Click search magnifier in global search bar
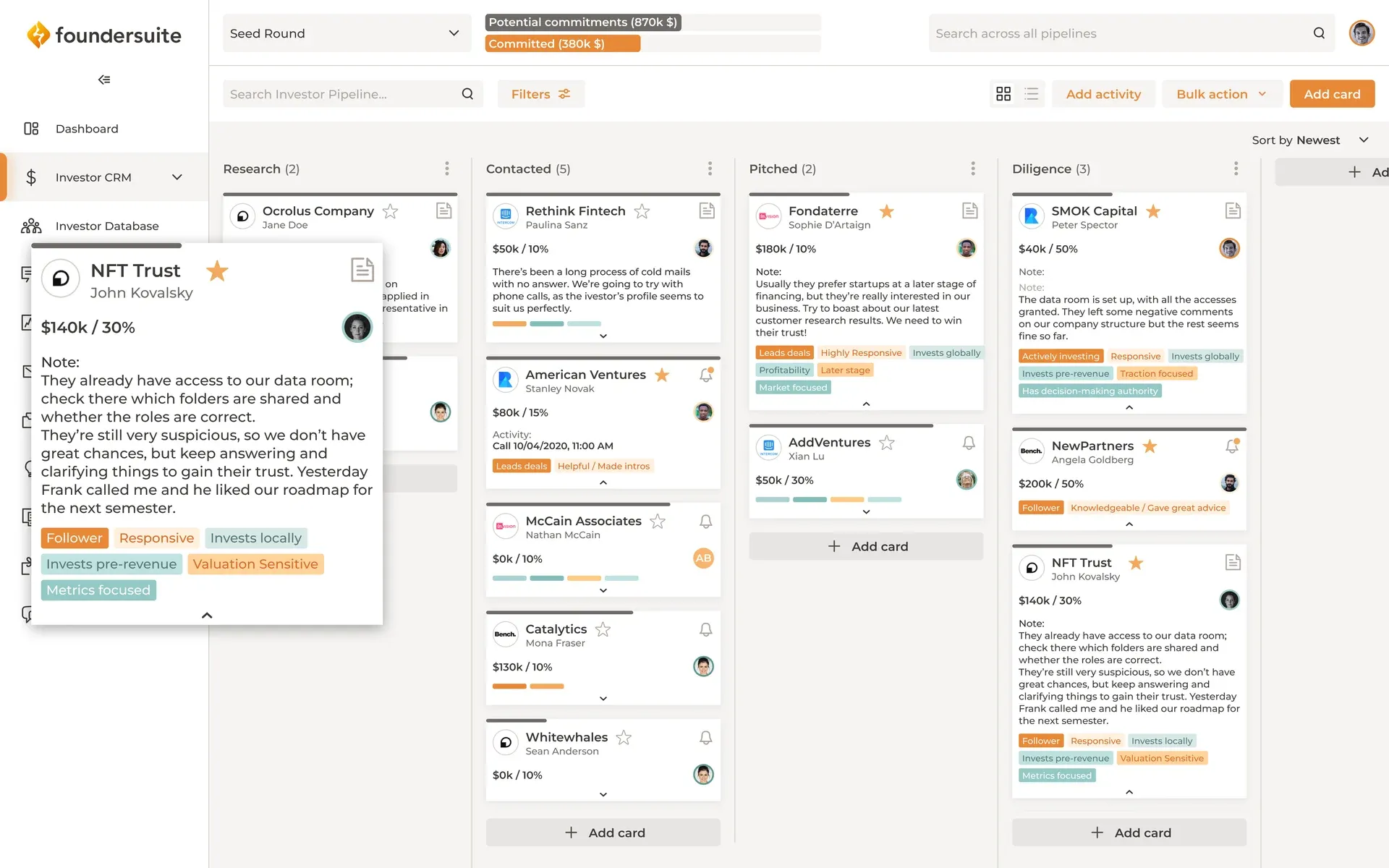The image size is (1389, 868). (x=1319, y=33)
